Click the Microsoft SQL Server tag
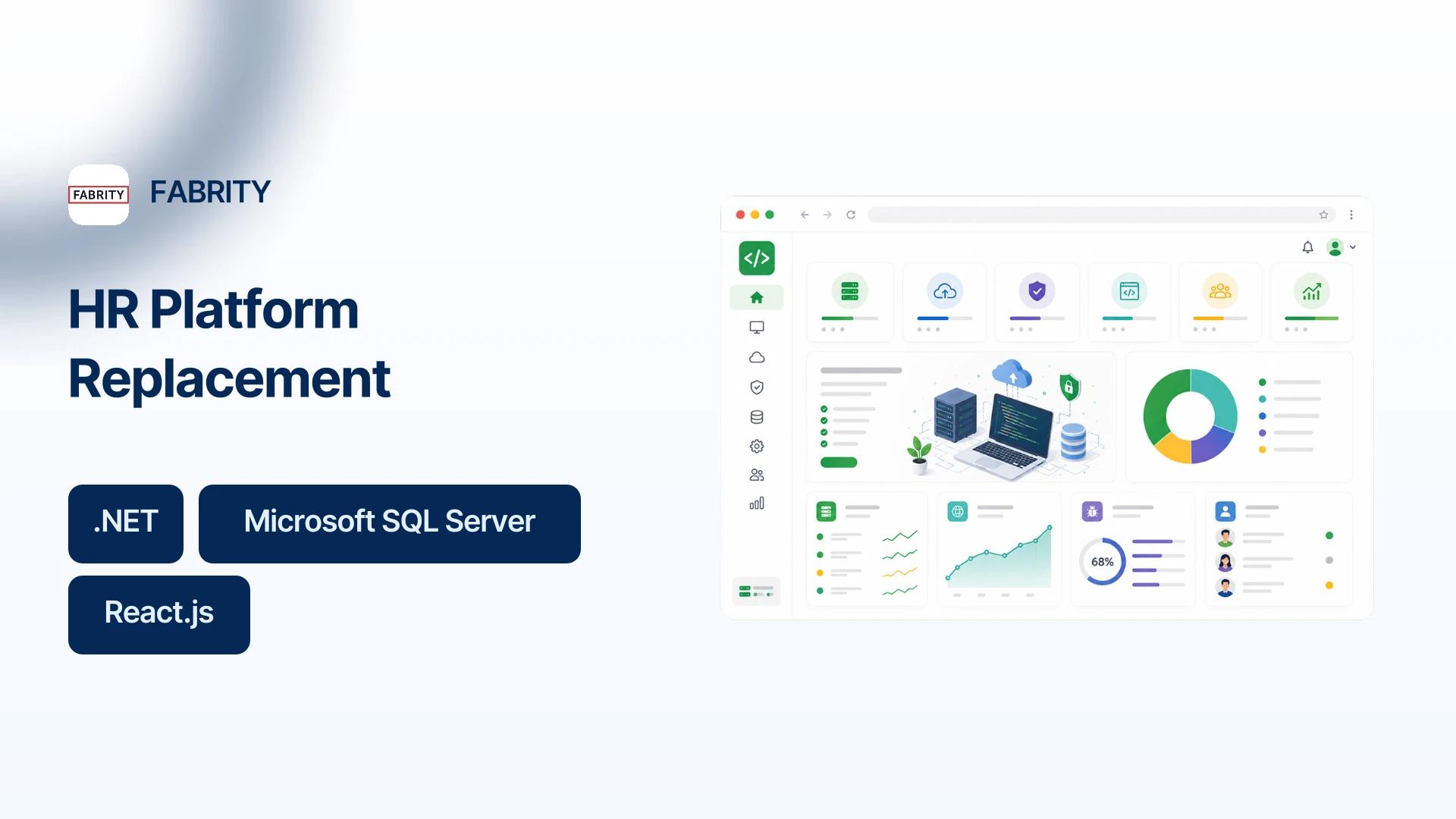This screenshot has height=819, width=1456. coord(390,524)
